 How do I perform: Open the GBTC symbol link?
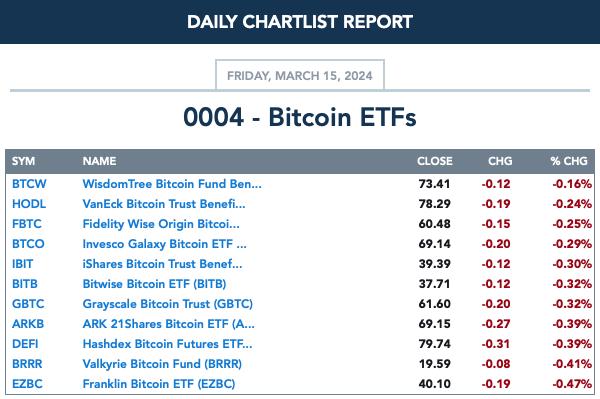tap(28, 304)
